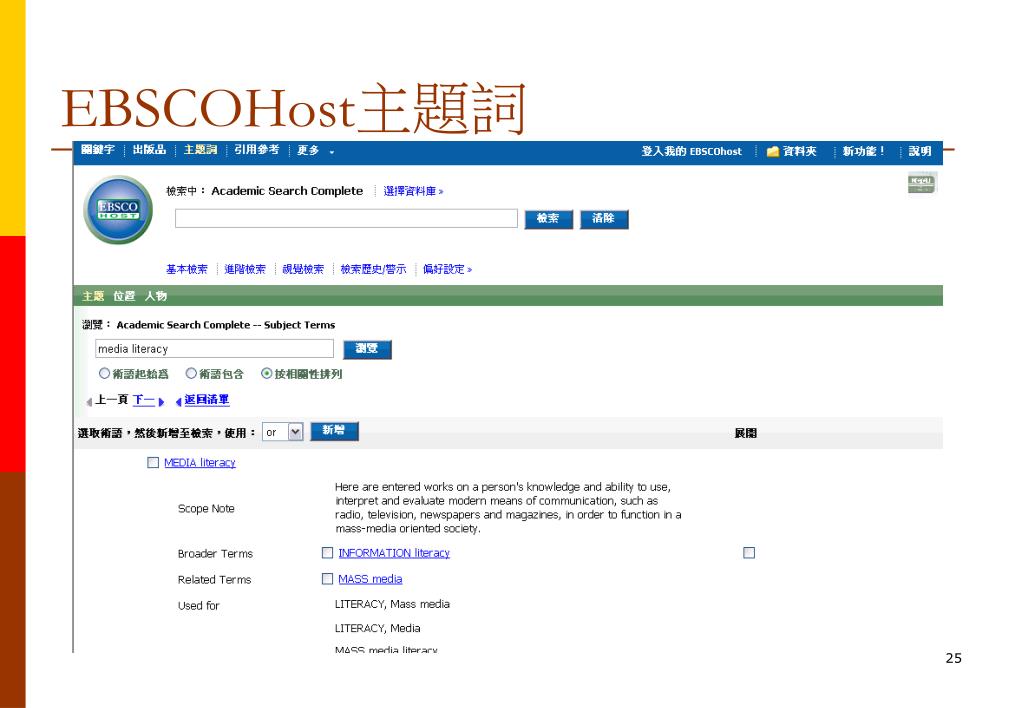This screenshot has width=1023, height=708.
Task: Click the Broader Terms label
Action: pyautogui.click(x=215, y=553)
